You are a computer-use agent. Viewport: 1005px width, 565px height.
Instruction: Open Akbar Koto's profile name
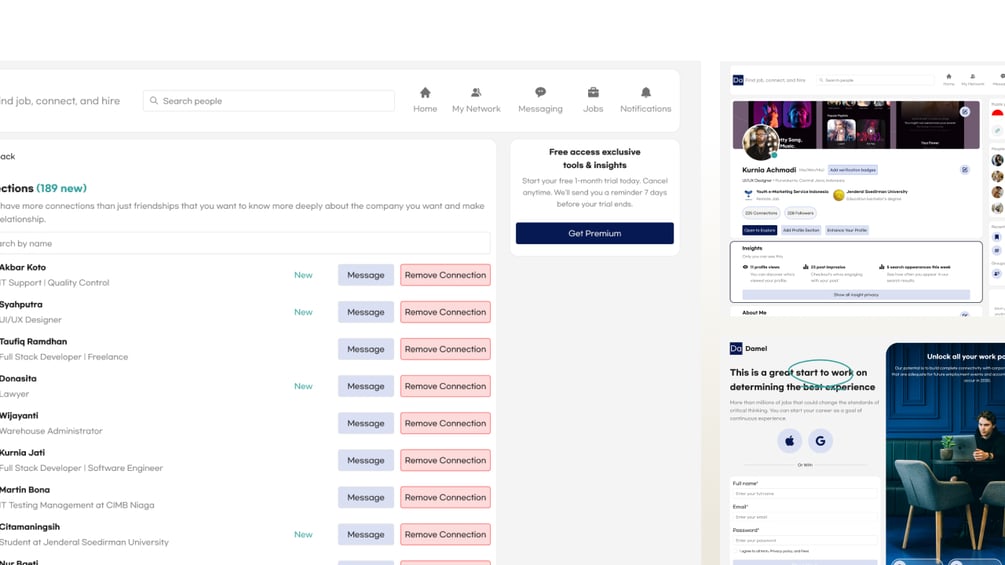pos(22,267)
